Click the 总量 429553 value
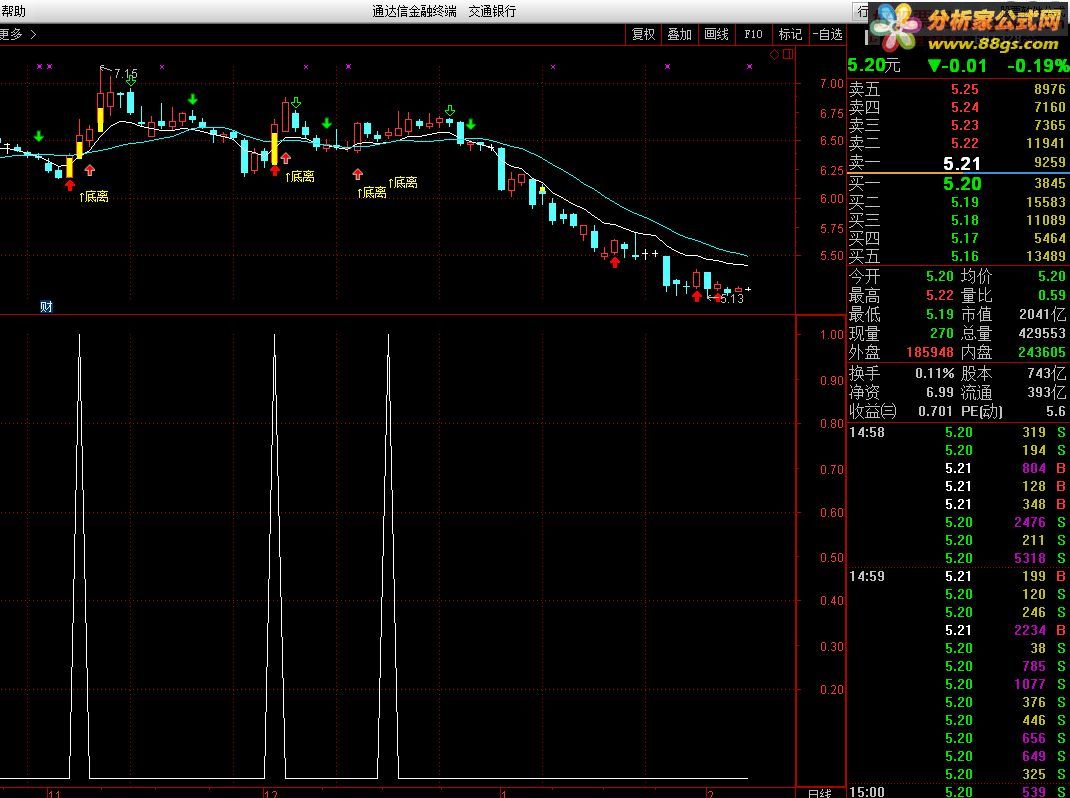Screen dimensions: 1070x798 pos(1041,333)
